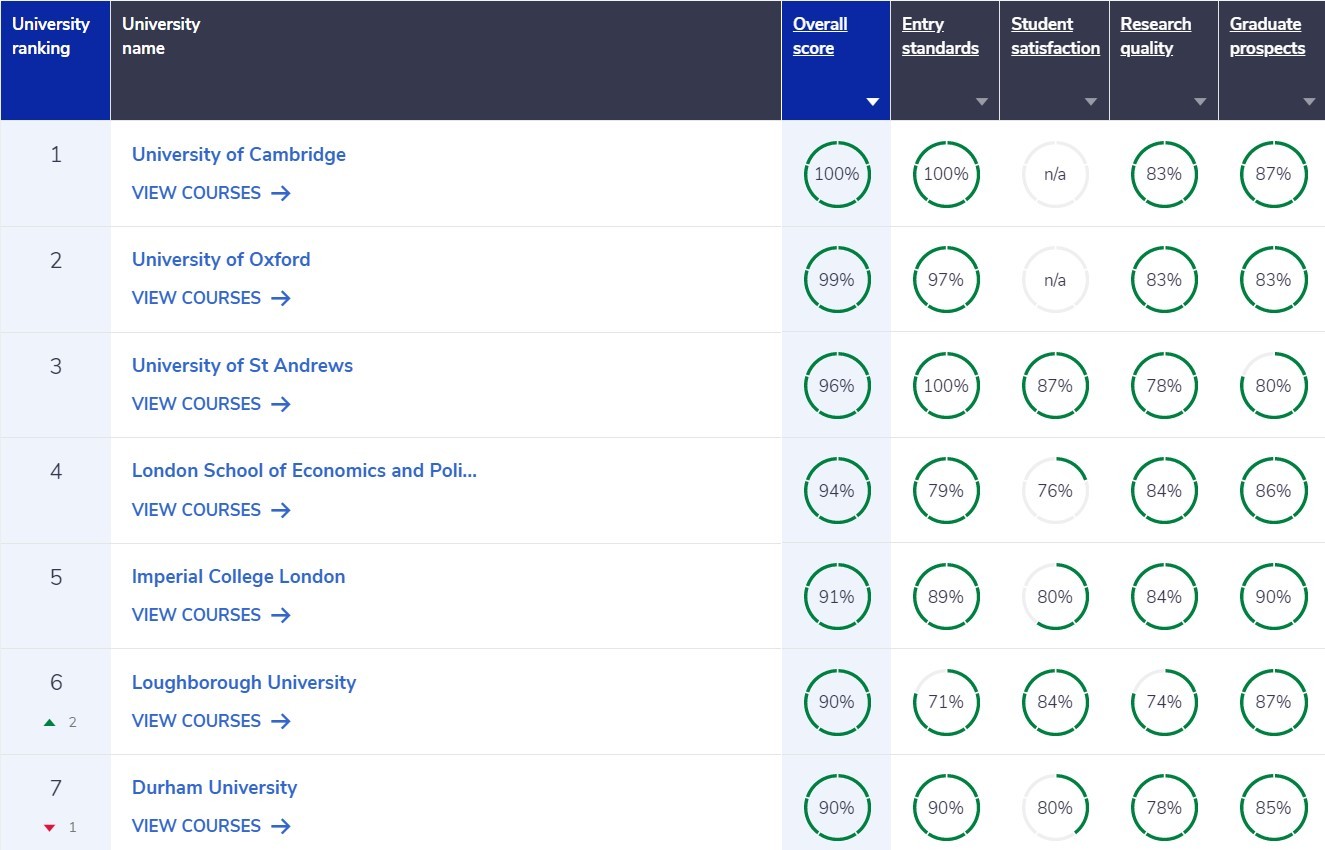Viewport: 1325px width, 850px height.
Task: Open Loughborough University link
Action: point(244,682)
